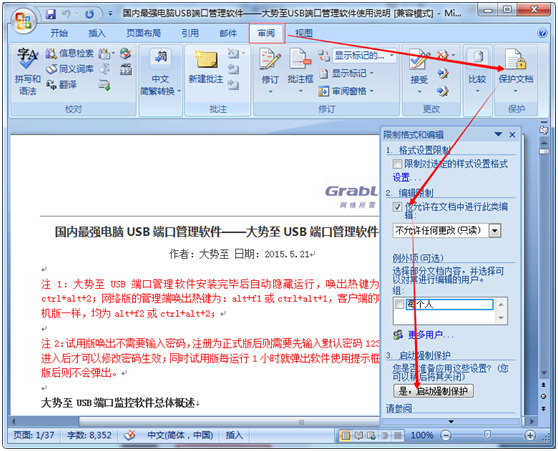Click the 设置... formatting settings link
Image resolution: width=558 pixels, height=451 pixels.
click(406, 177)
